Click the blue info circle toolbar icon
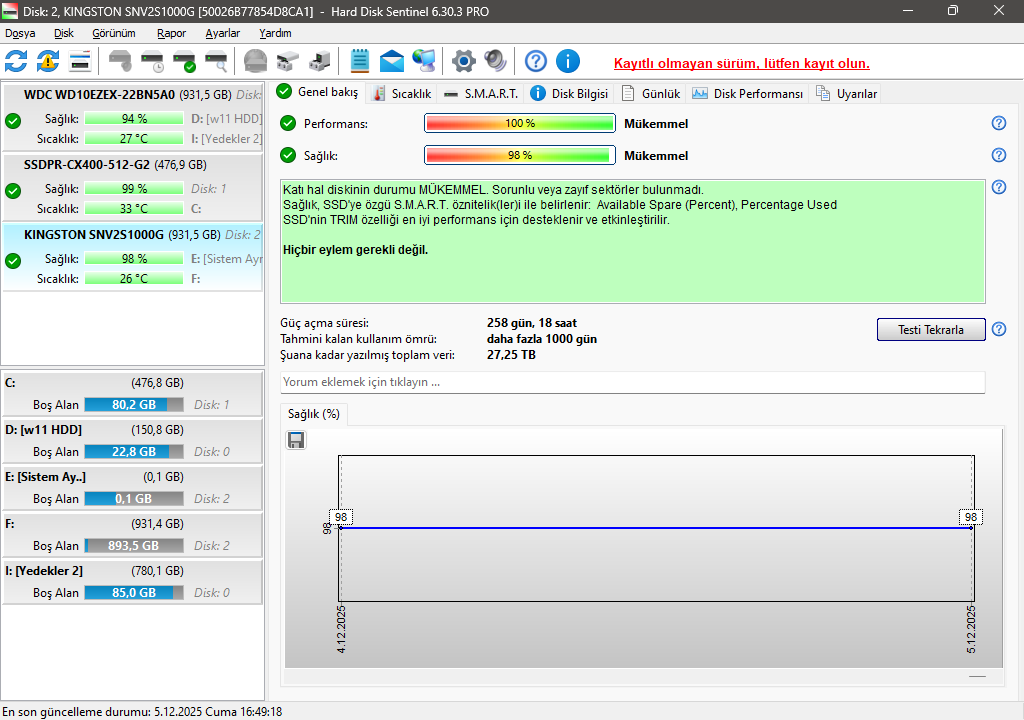 pos(568,61)
